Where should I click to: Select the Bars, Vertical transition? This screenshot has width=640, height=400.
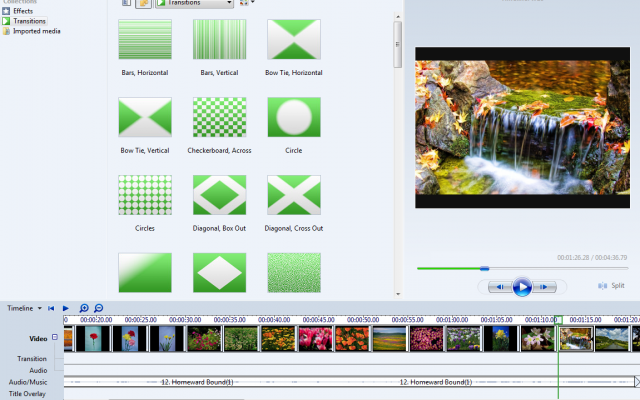(x=219, y=39)
